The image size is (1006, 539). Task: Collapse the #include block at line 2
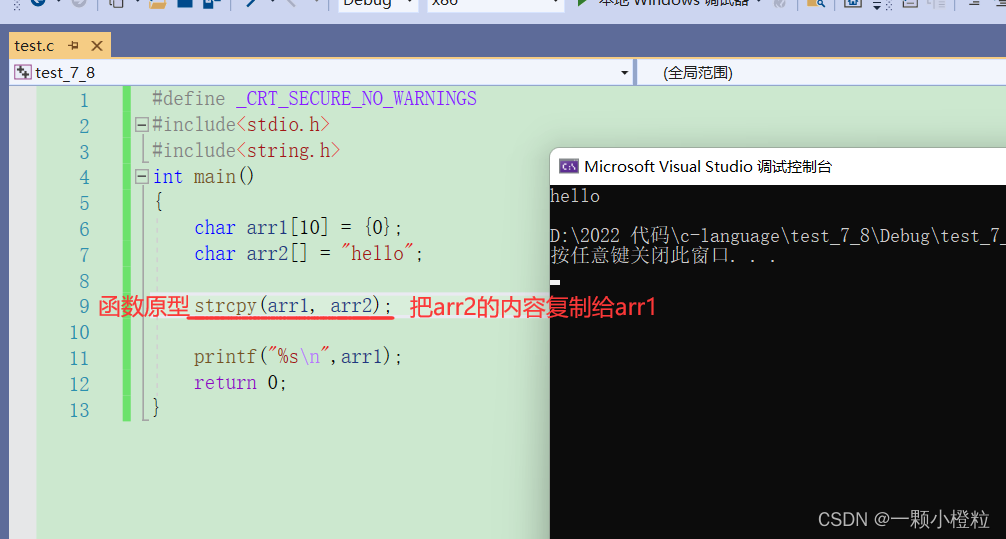tap(142, 125)
